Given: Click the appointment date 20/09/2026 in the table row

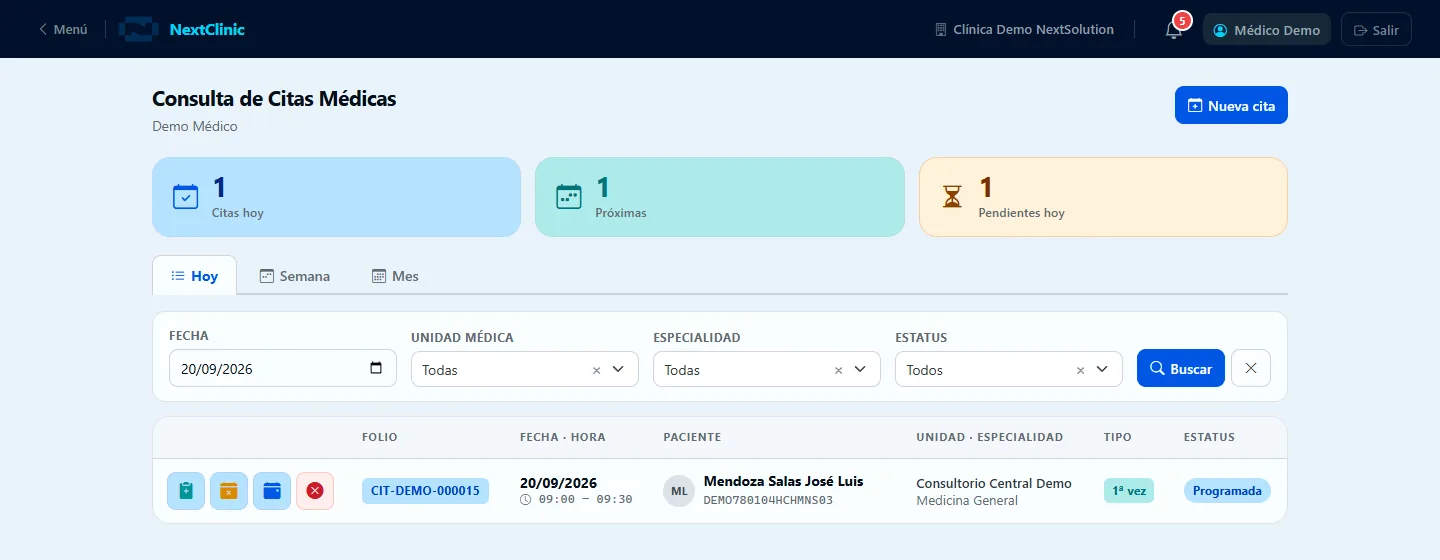Looking at the screenshot, I should click(558, 481).
